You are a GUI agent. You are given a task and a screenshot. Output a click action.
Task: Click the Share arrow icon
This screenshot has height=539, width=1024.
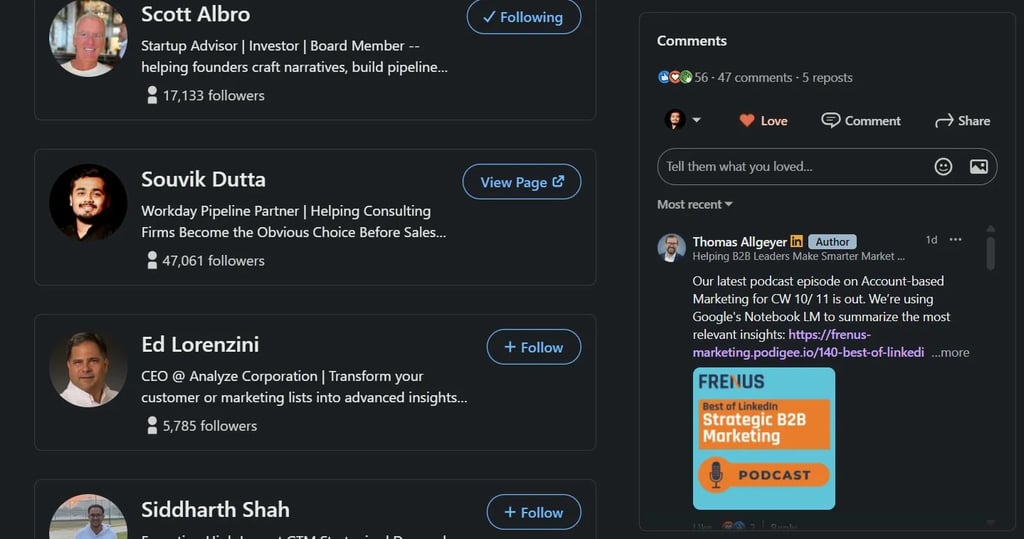[943, 120]
